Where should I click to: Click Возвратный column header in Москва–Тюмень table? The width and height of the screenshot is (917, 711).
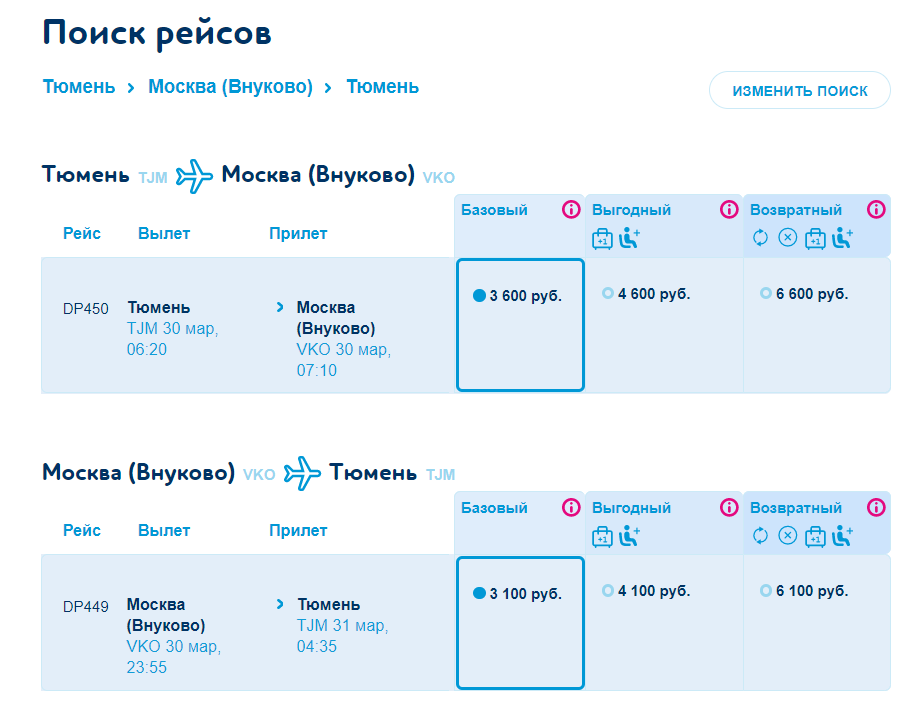coord(796,507)
